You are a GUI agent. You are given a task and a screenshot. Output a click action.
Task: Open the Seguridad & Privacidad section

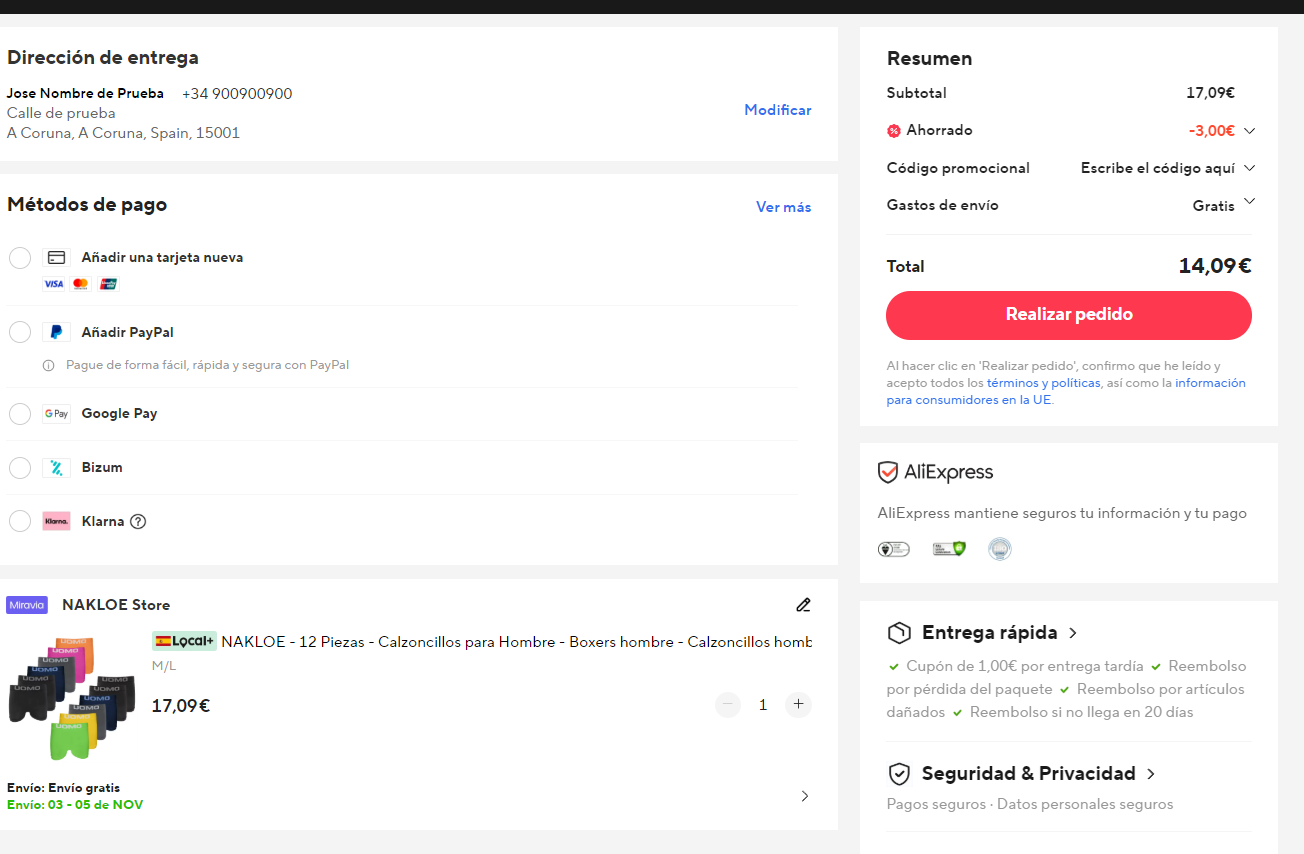point(1151,774)
